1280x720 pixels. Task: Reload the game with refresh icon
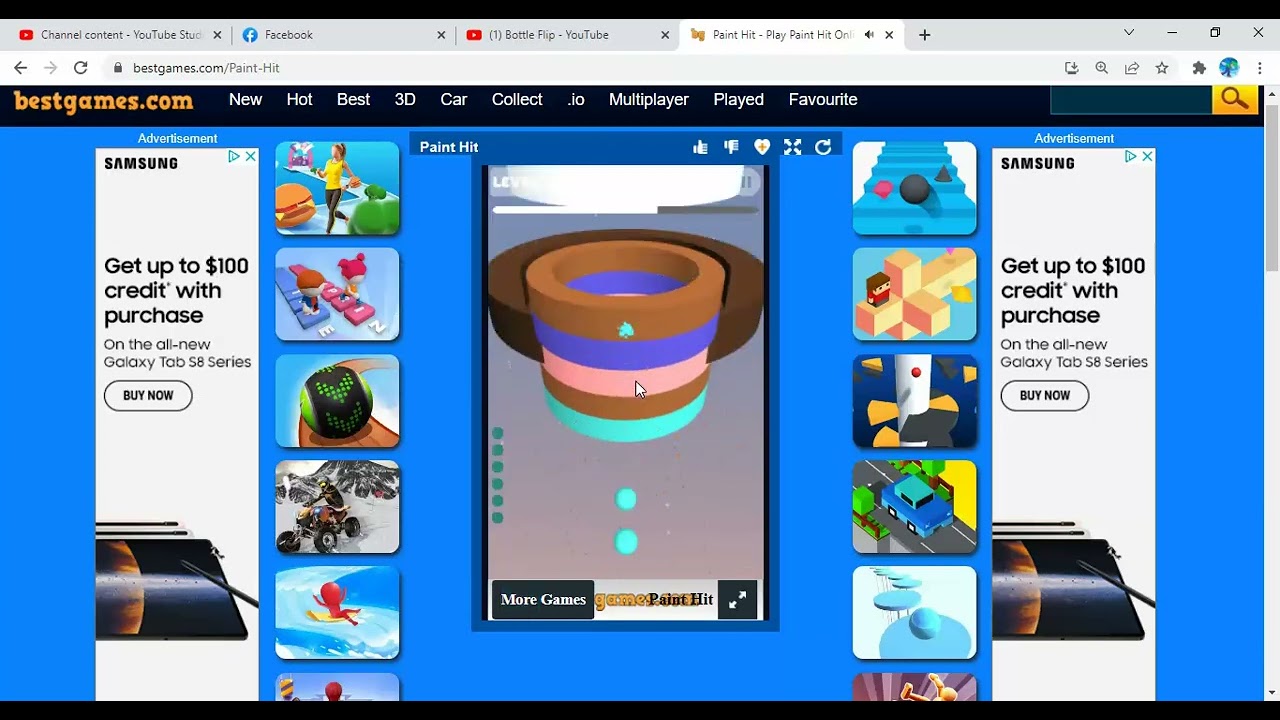(x=823, y=147)
